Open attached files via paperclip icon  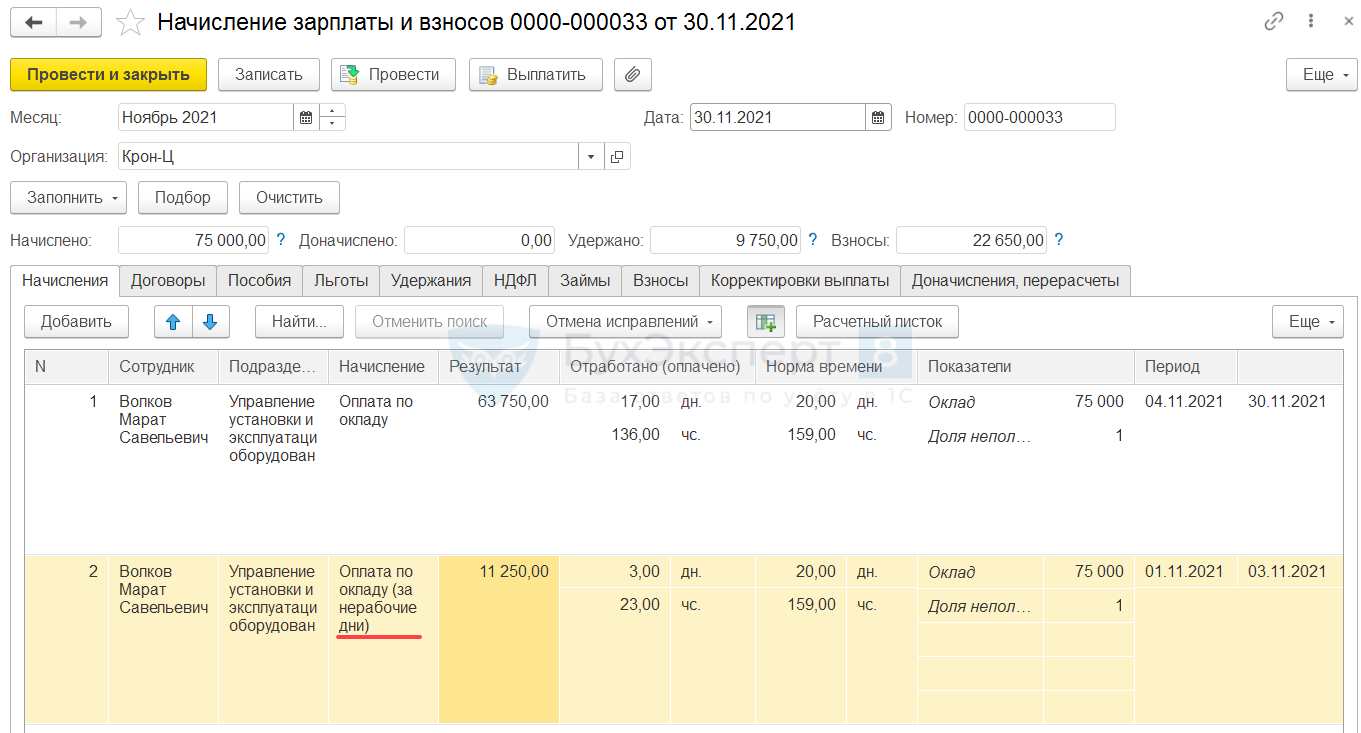632,75
